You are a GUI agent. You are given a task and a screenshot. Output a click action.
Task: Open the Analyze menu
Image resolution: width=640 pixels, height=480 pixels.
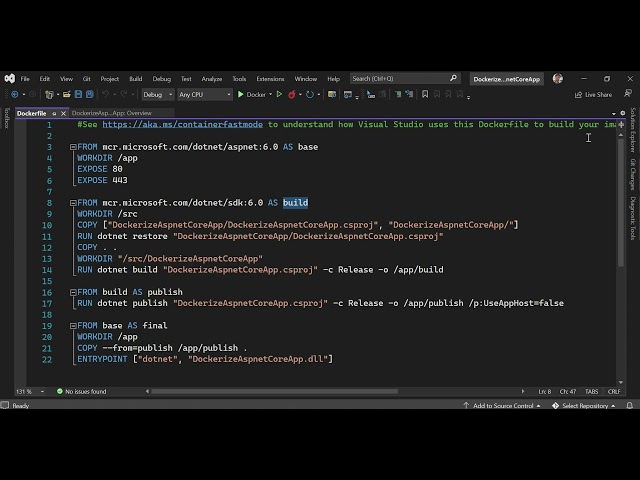click(212, 79)
